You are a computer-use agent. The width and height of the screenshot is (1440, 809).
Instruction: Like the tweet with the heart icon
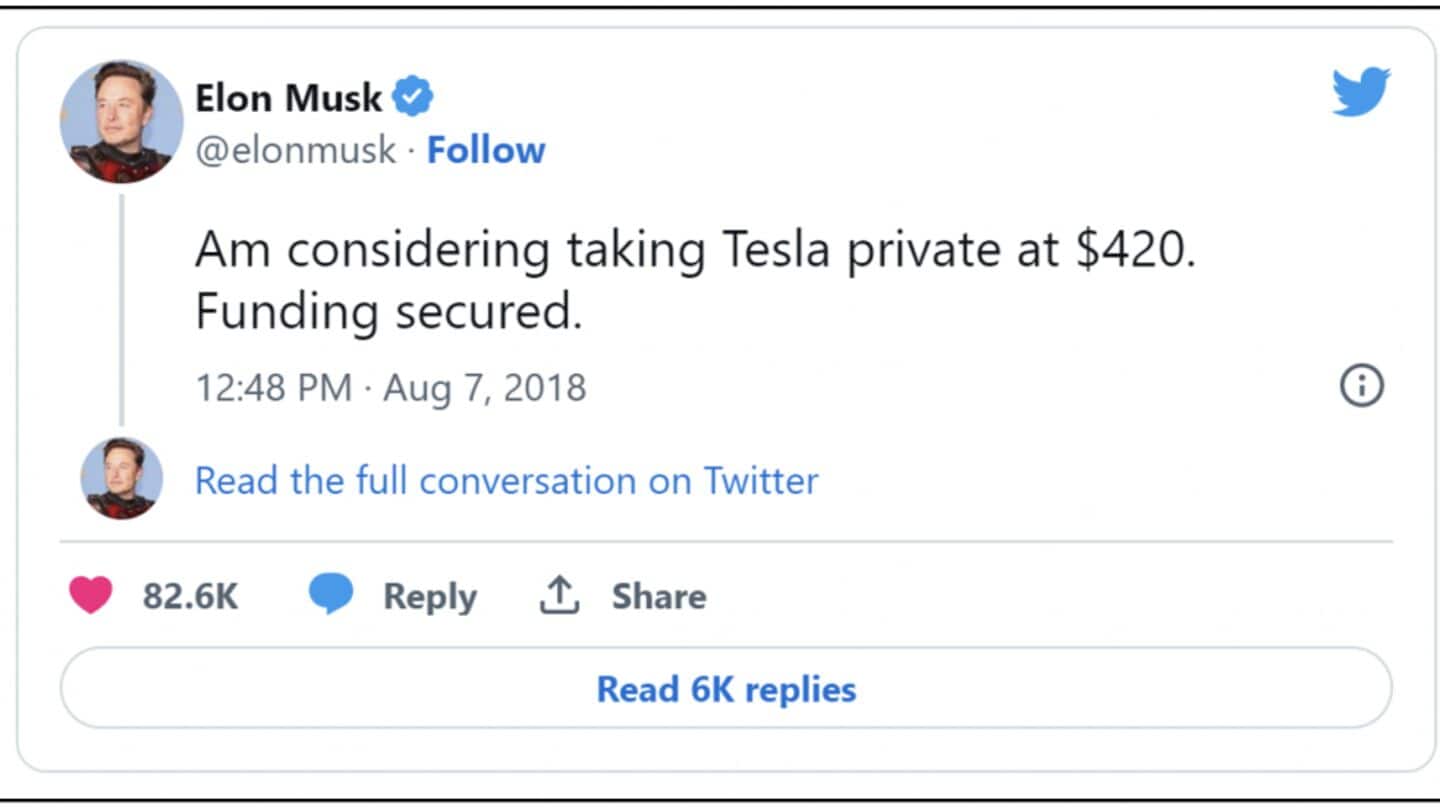coord(92,594)
